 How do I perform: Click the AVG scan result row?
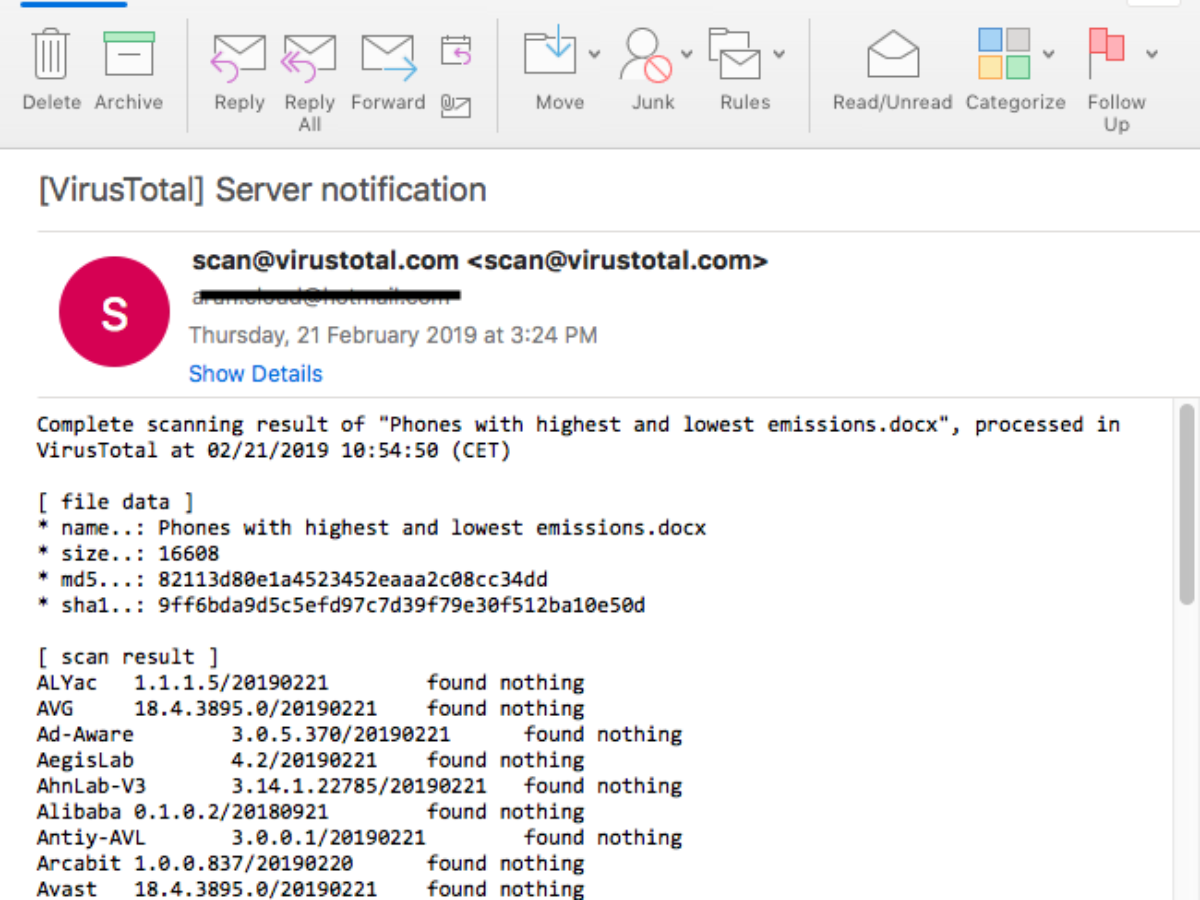[310, 709]
